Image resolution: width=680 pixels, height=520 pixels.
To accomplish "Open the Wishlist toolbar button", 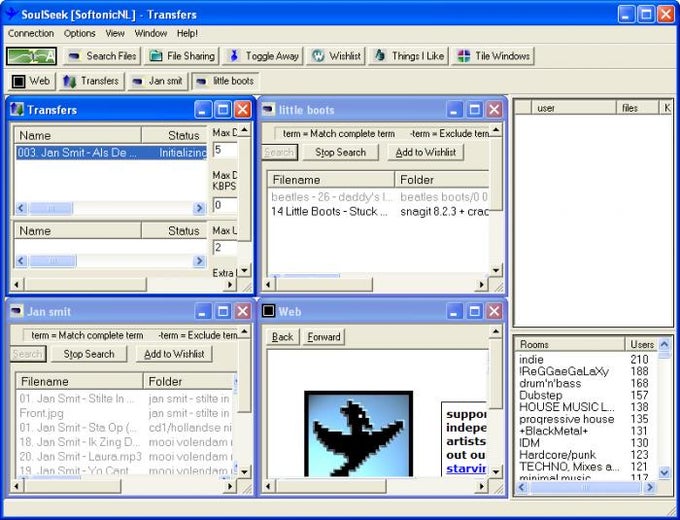I will [x=336, y=56].
